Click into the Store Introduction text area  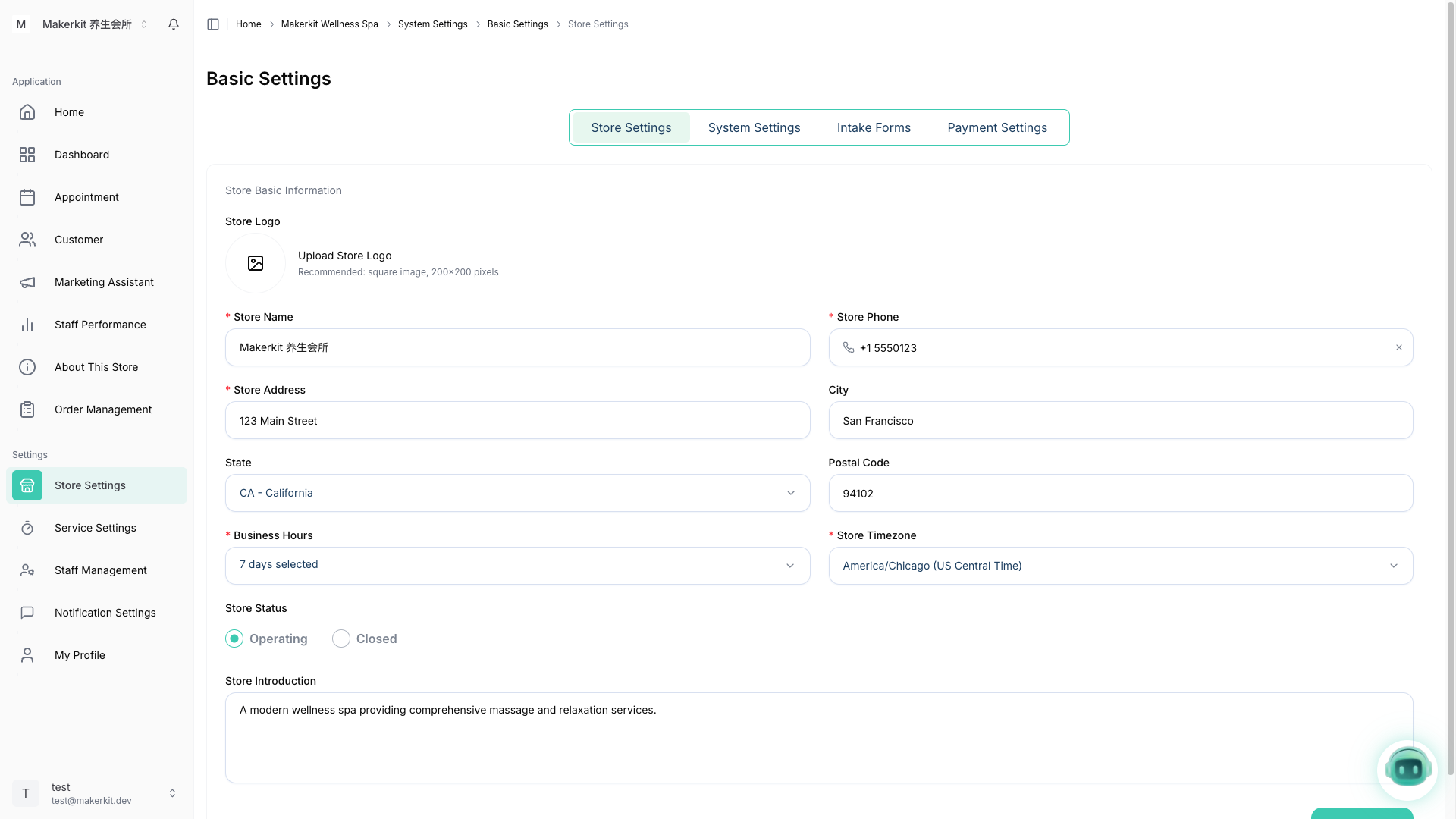(819, 737)
